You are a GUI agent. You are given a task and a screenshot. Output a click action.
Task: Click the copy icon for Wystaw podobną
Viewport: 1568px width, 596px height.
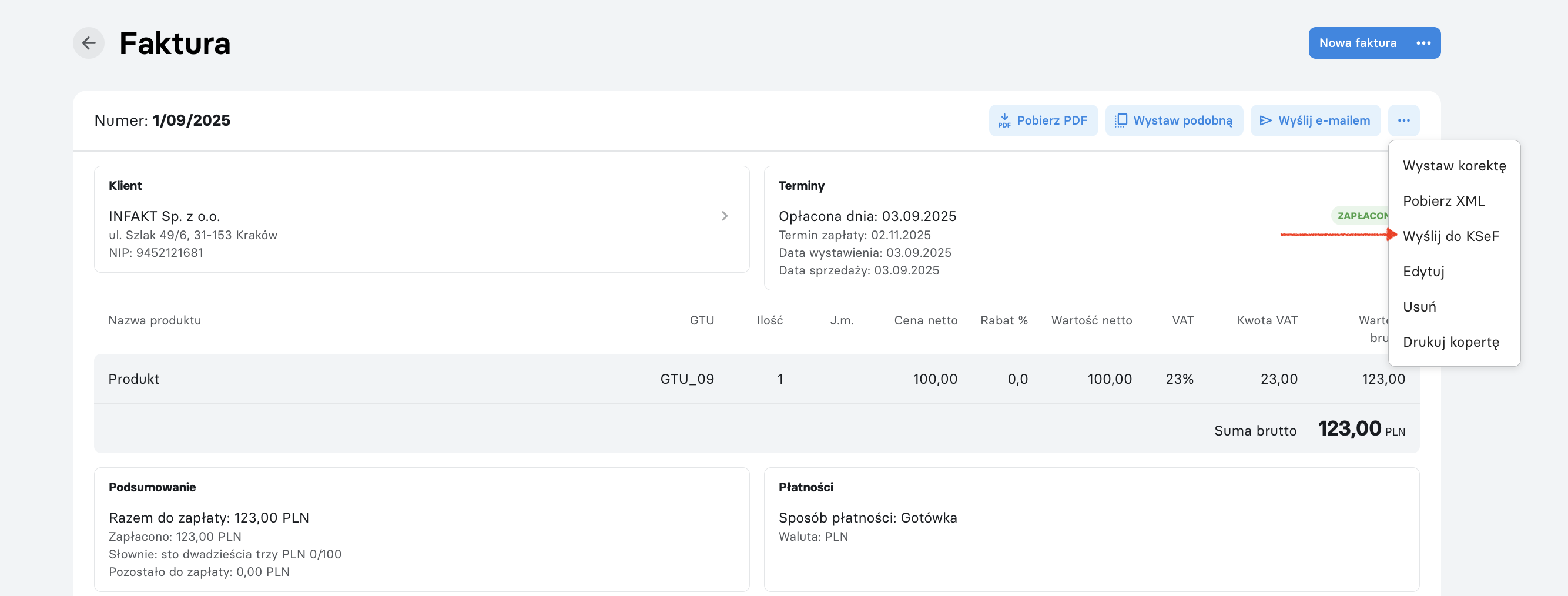(x=1121, y=120)
